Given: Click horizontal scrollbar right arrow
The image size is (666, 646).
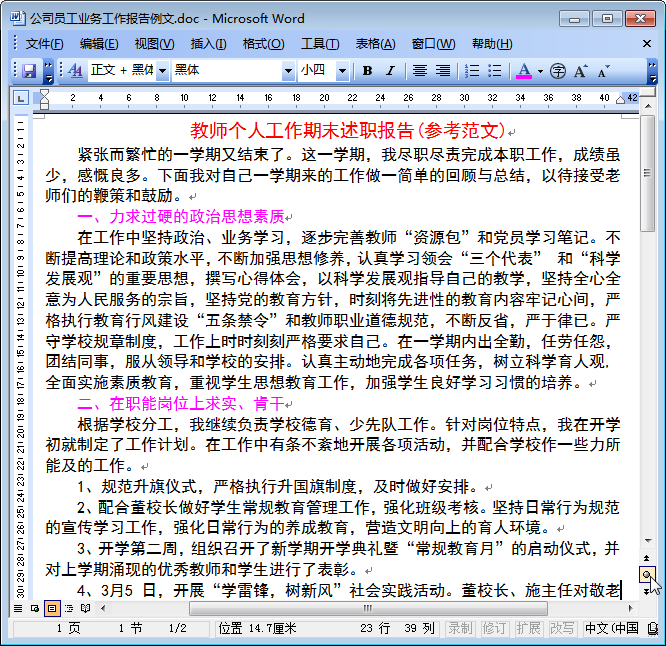Looking at the screenshot, I should (x=630, y=609).
